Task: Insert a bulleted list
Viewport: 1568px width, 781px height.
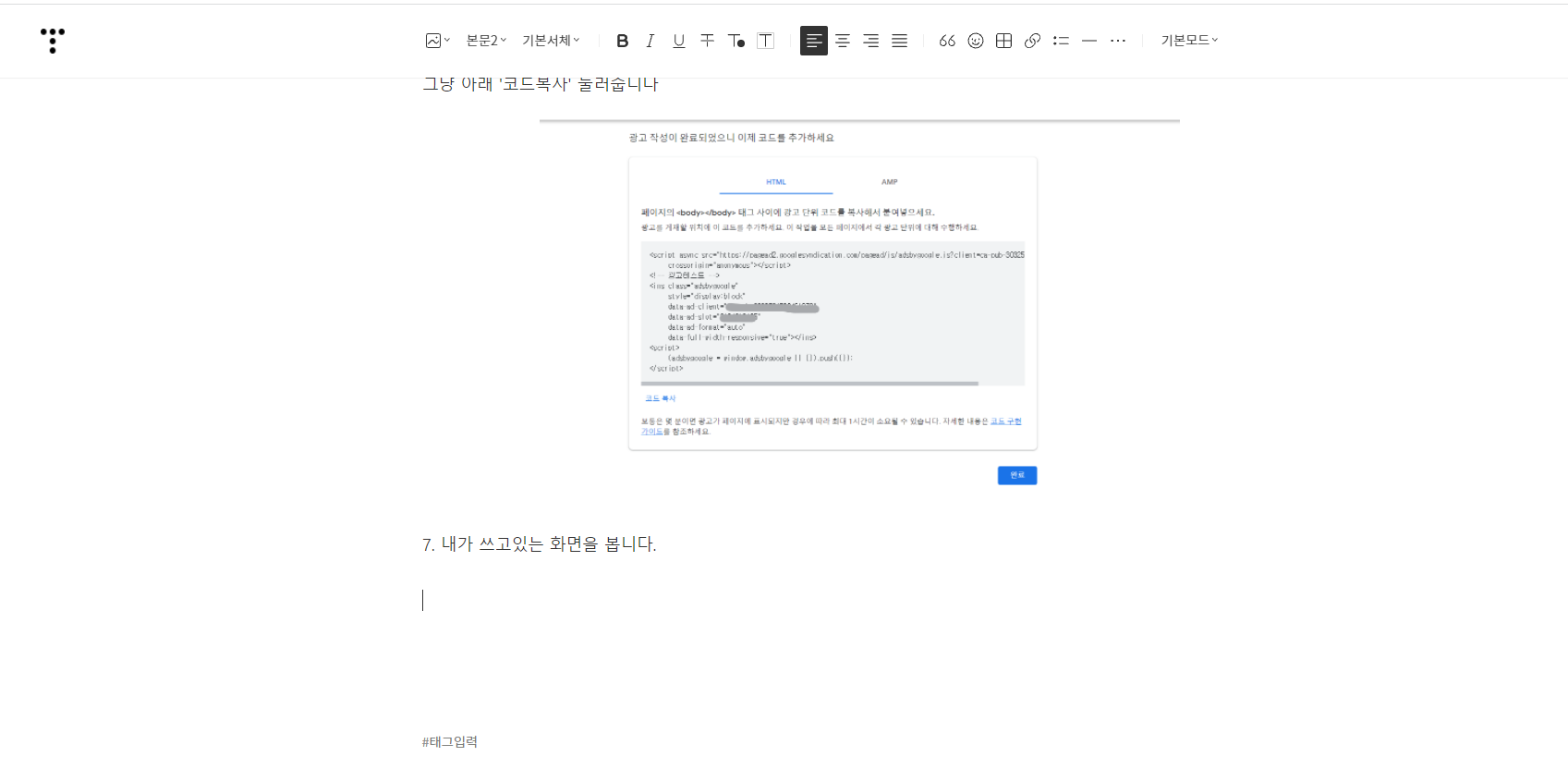Action: [x=1061, y=41]
